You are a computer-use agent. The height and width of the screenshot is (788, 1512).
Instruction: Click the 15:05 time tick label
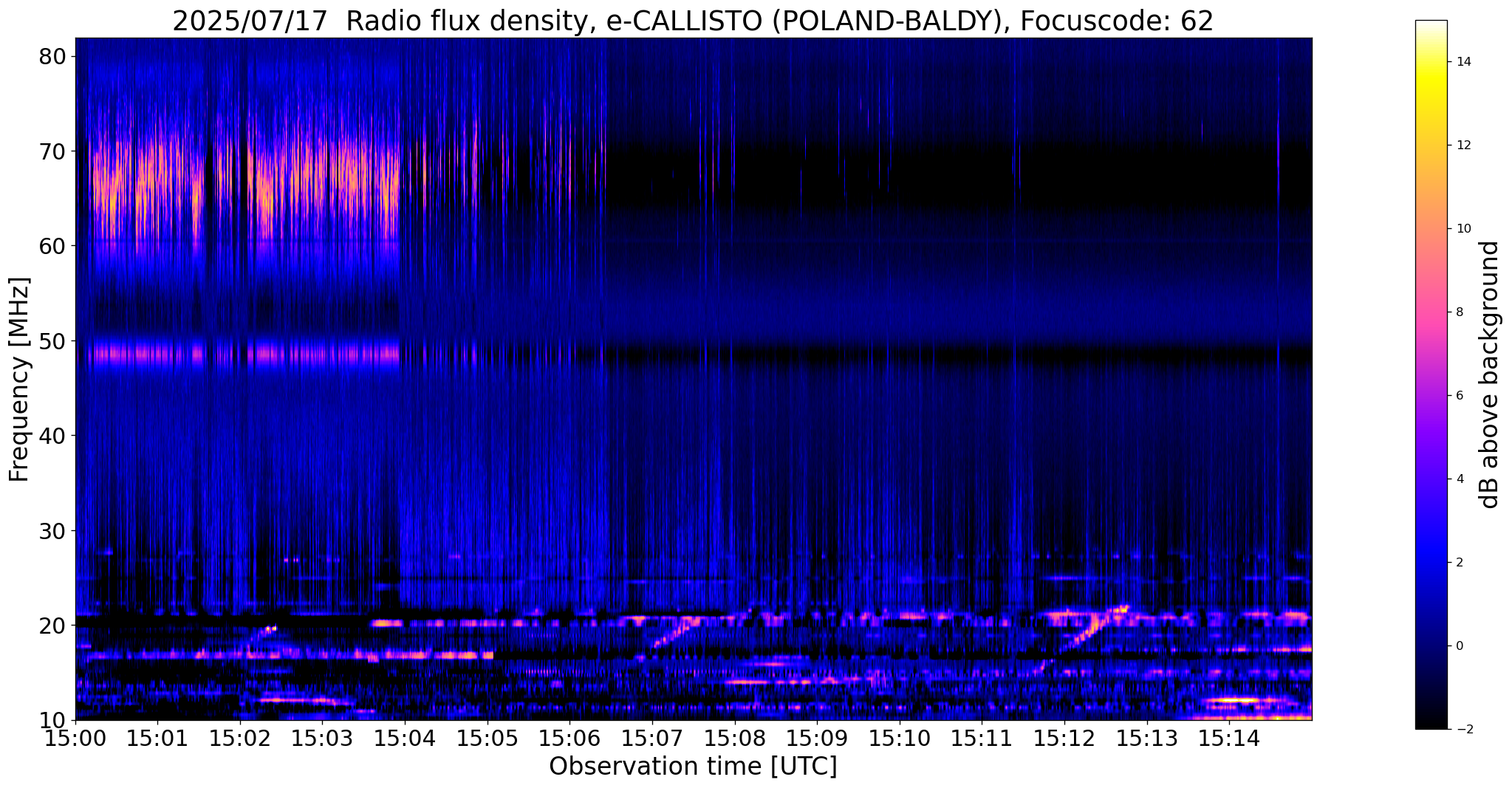[x=488, y=739]
